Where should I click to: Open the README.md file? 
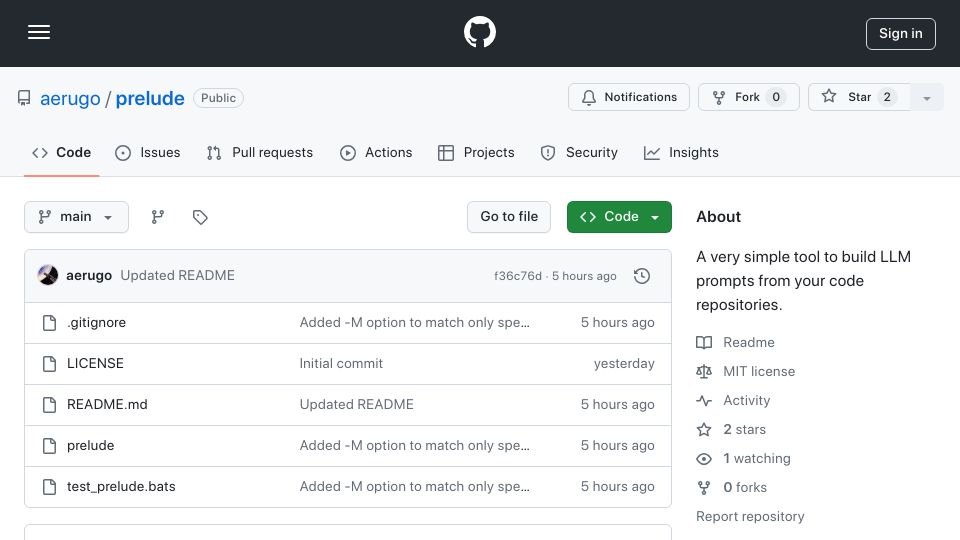[107, 405]
